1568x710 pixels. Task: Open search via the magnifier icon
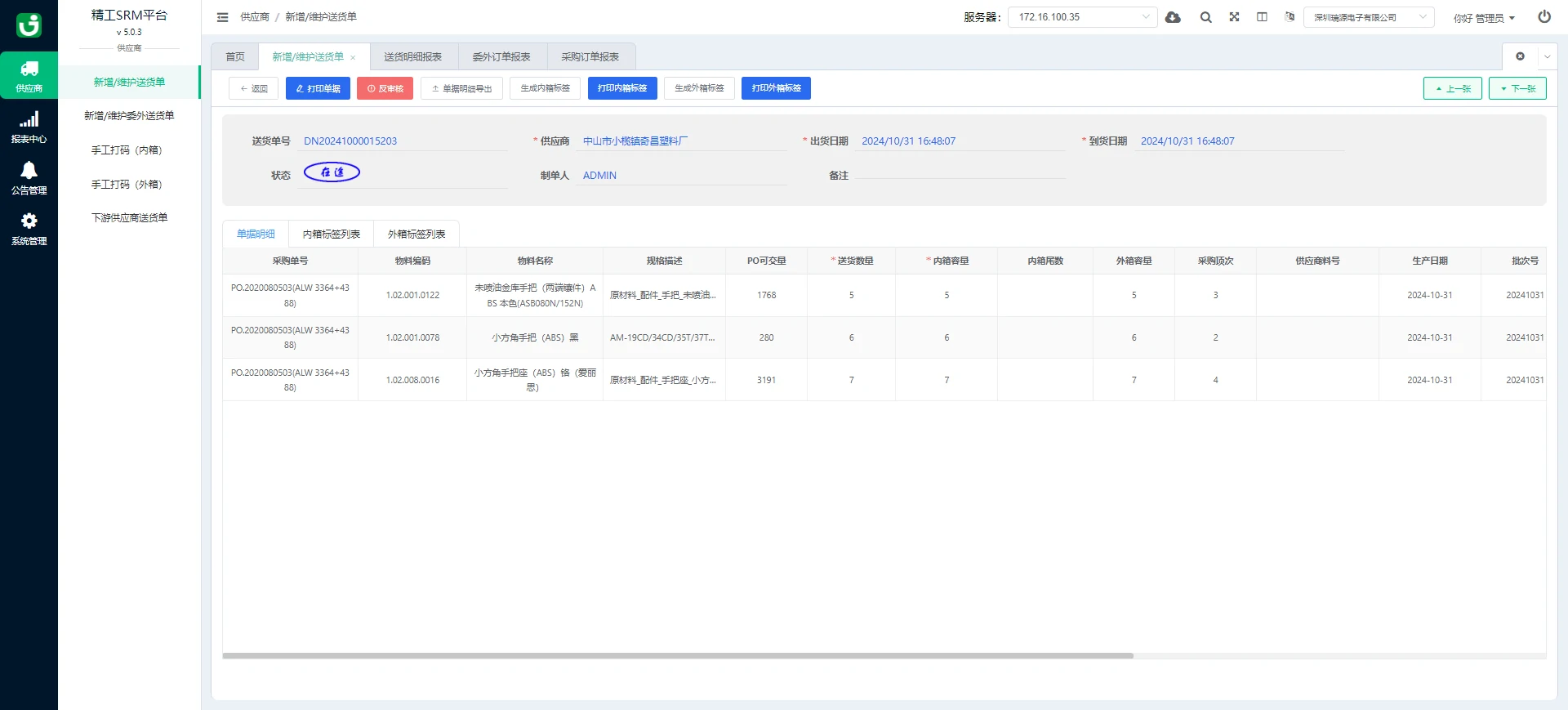[1205, 17]
